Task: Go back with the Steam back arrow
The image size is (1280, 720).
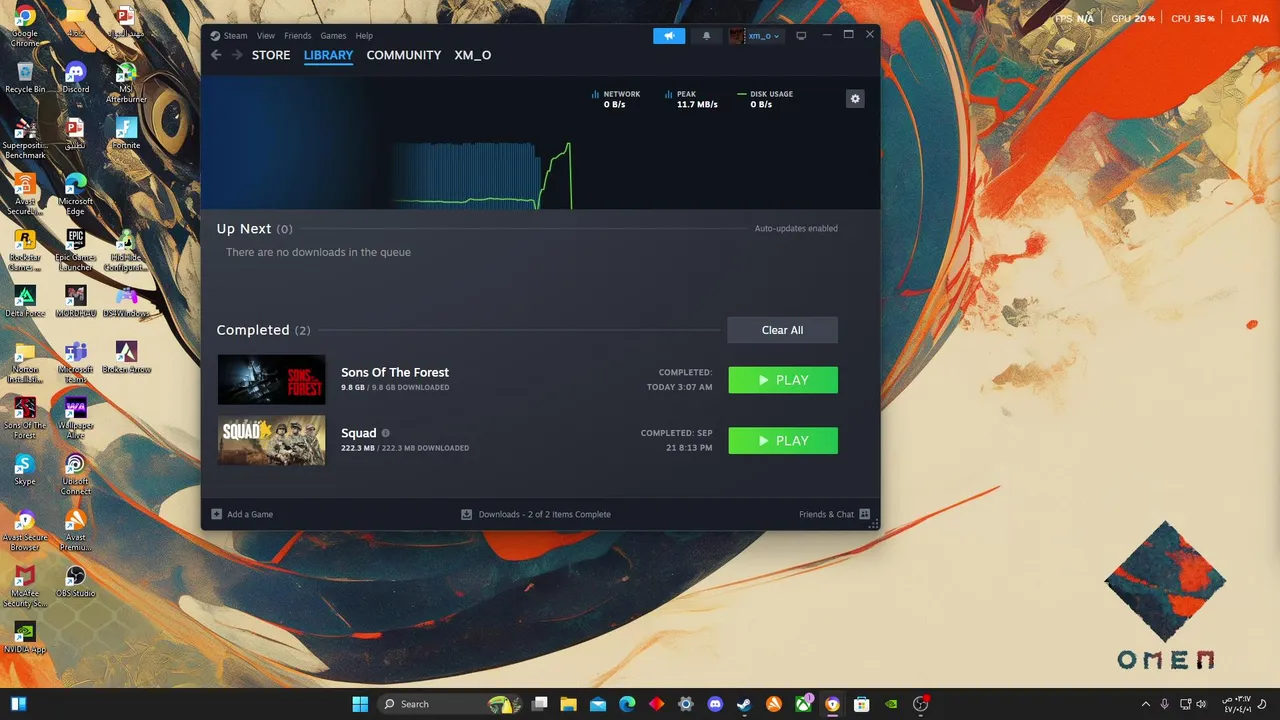Action: tap(216, 55)
